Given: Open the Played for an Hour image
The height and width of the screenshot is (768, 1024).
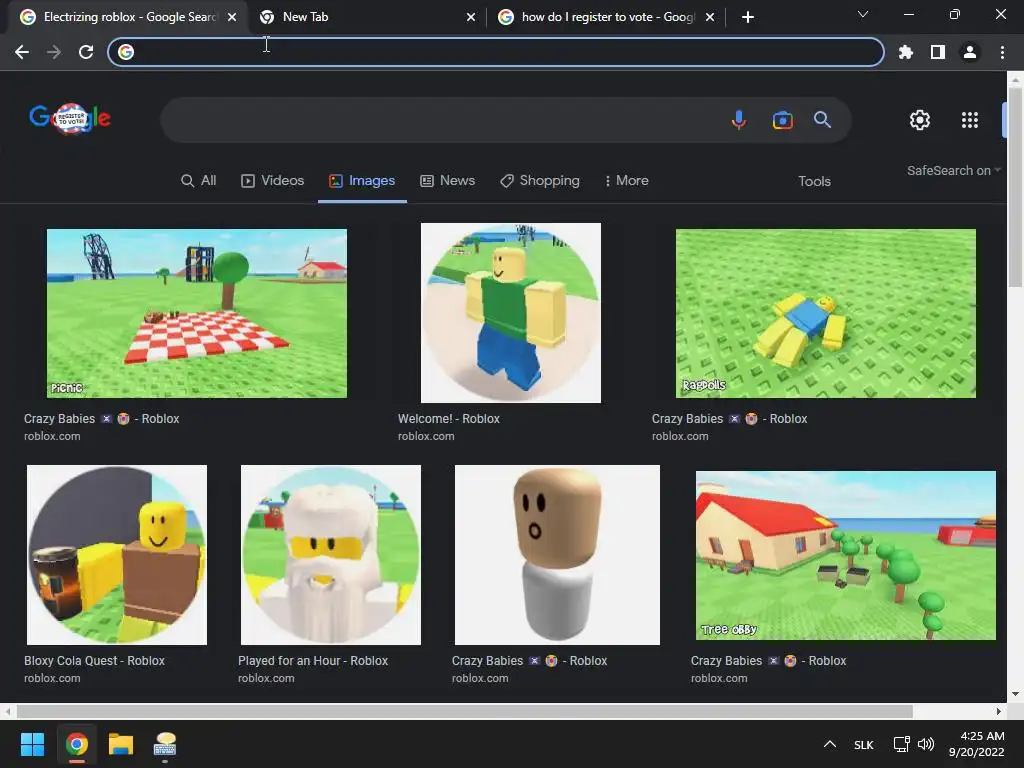Looking at the screenshot, I should [x=330, y=555].
